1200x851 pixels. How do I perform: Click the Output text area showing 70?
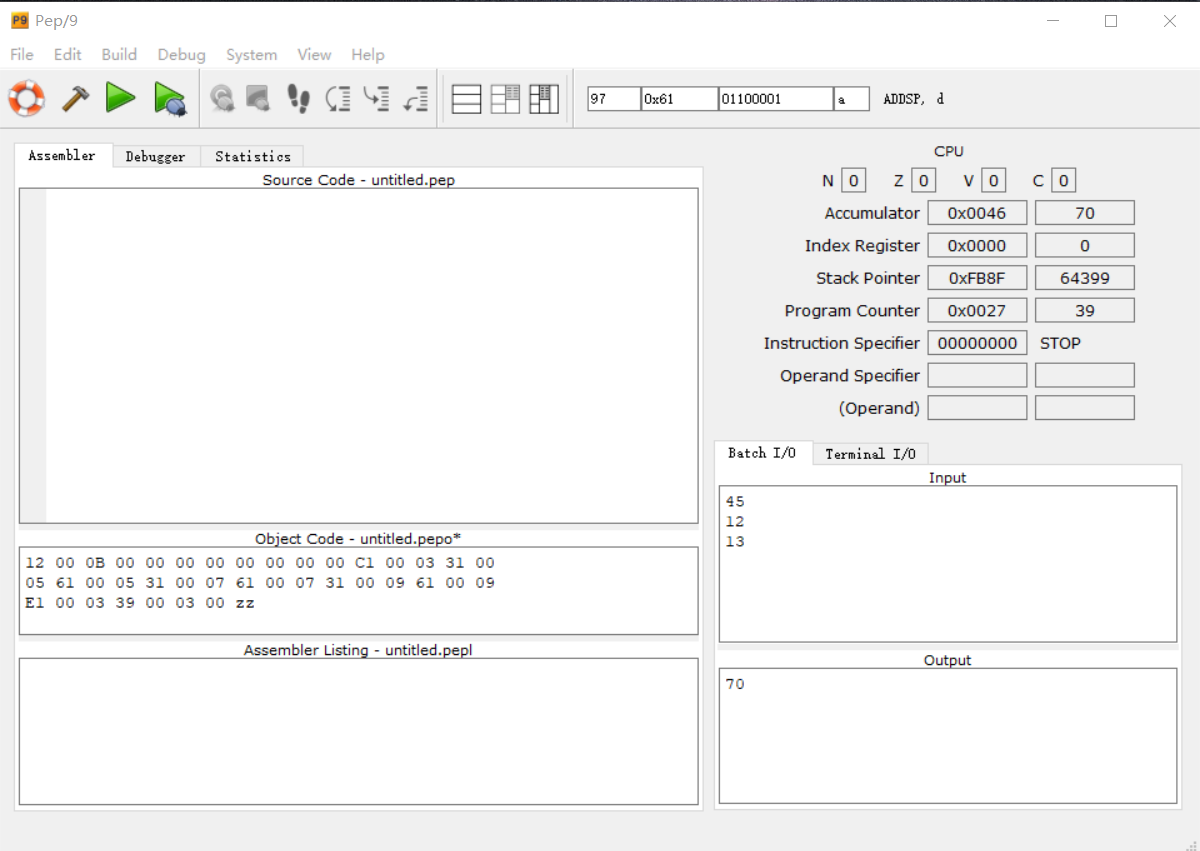click(948, 736)
